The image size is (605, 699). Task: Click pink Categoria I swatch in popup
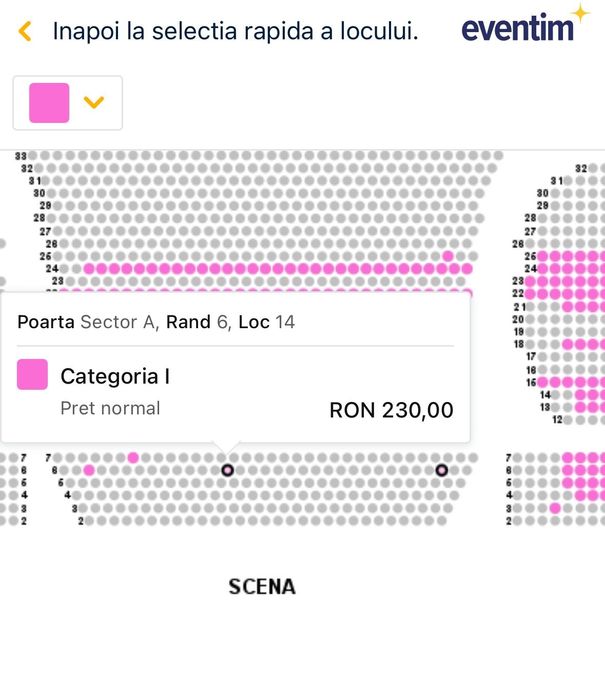pyautogui.click(x=33, y=376)
